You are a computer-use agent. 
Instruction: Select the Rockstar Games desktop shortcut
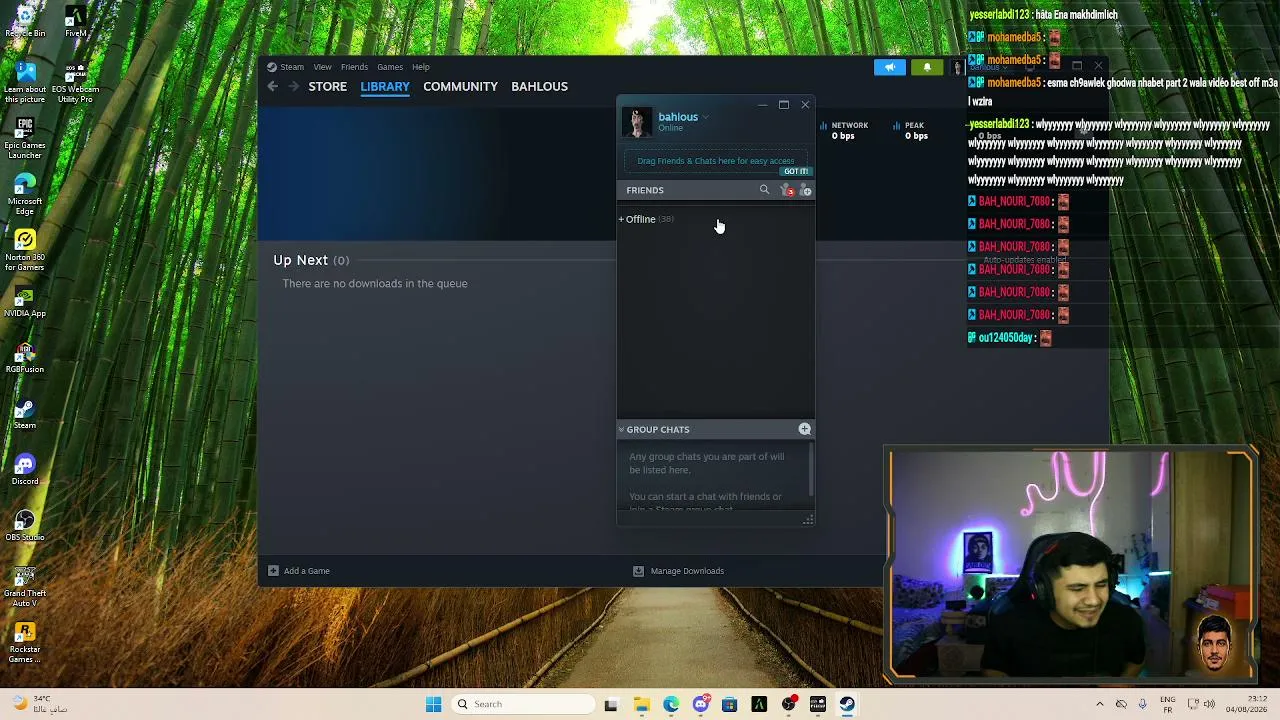click(x=25, y=643)
